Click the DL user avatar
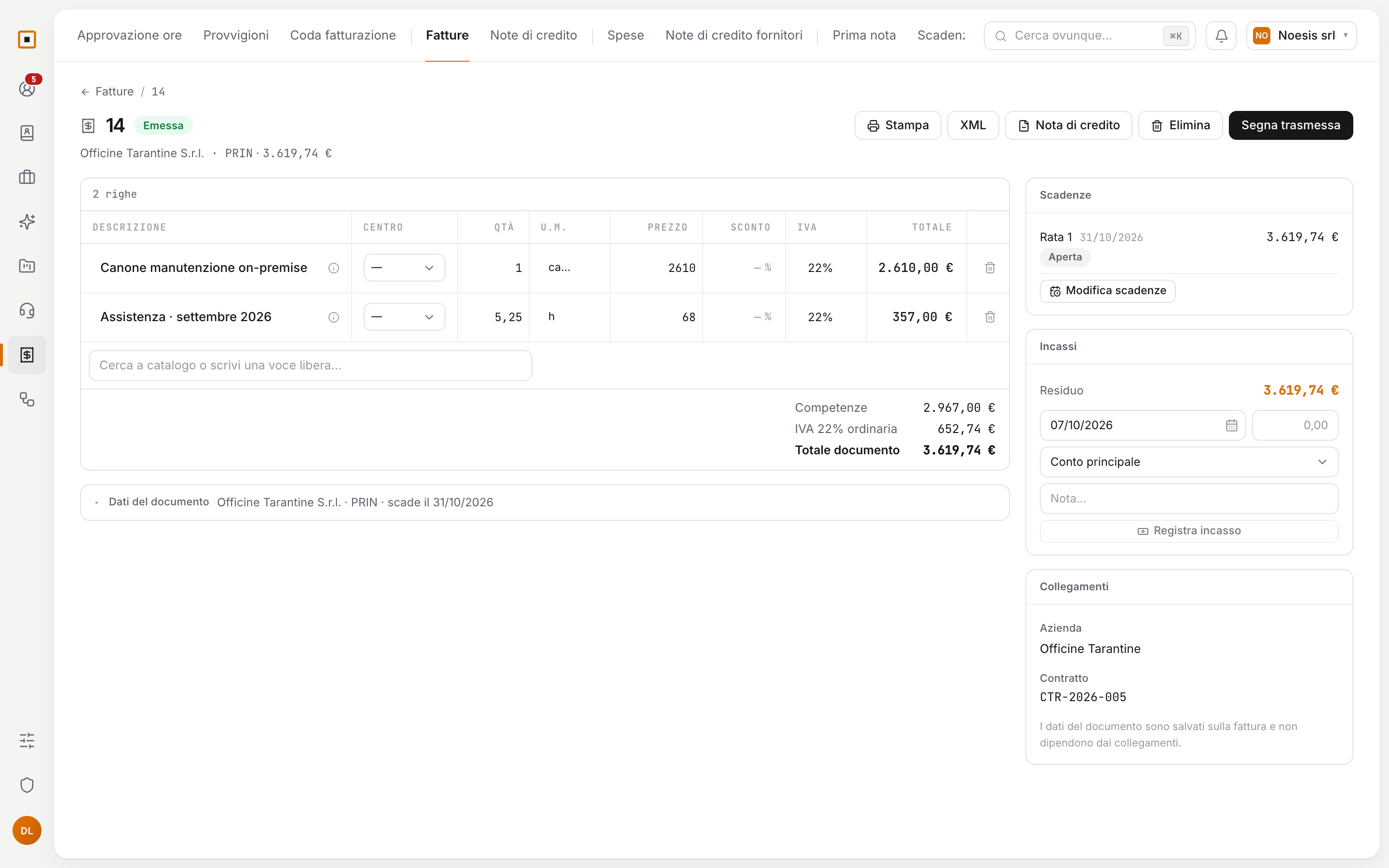 27,830
